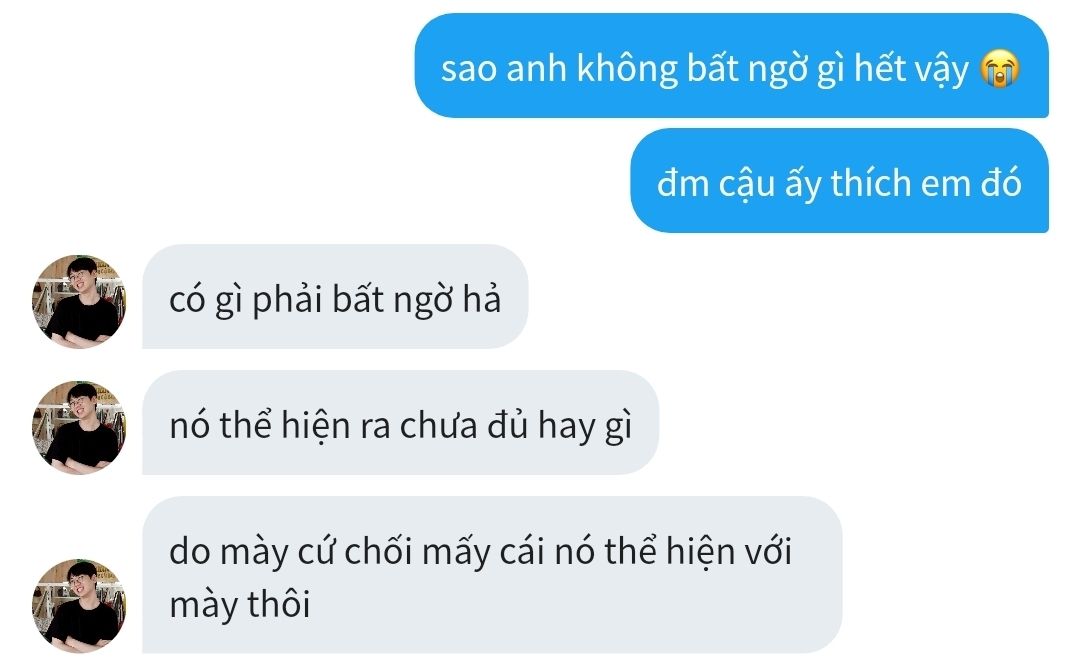The height and width of the screenshot is (662, 1080).
Task: Select the "nó thể hiện ra chưa đủ hay gì" bubble
Action: pyautogui.click(x=400, y=422)
